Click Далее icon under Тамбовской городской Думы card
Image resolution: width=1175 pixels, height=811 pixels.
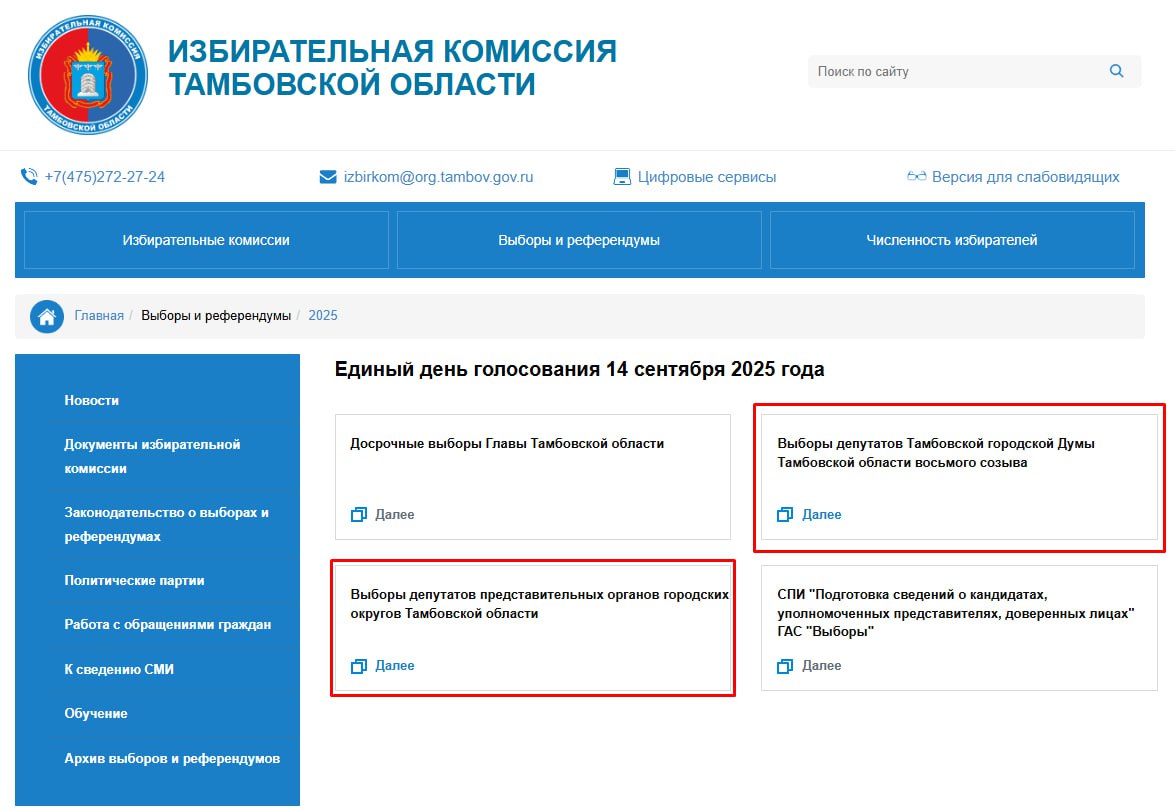[x=785, y=514]
